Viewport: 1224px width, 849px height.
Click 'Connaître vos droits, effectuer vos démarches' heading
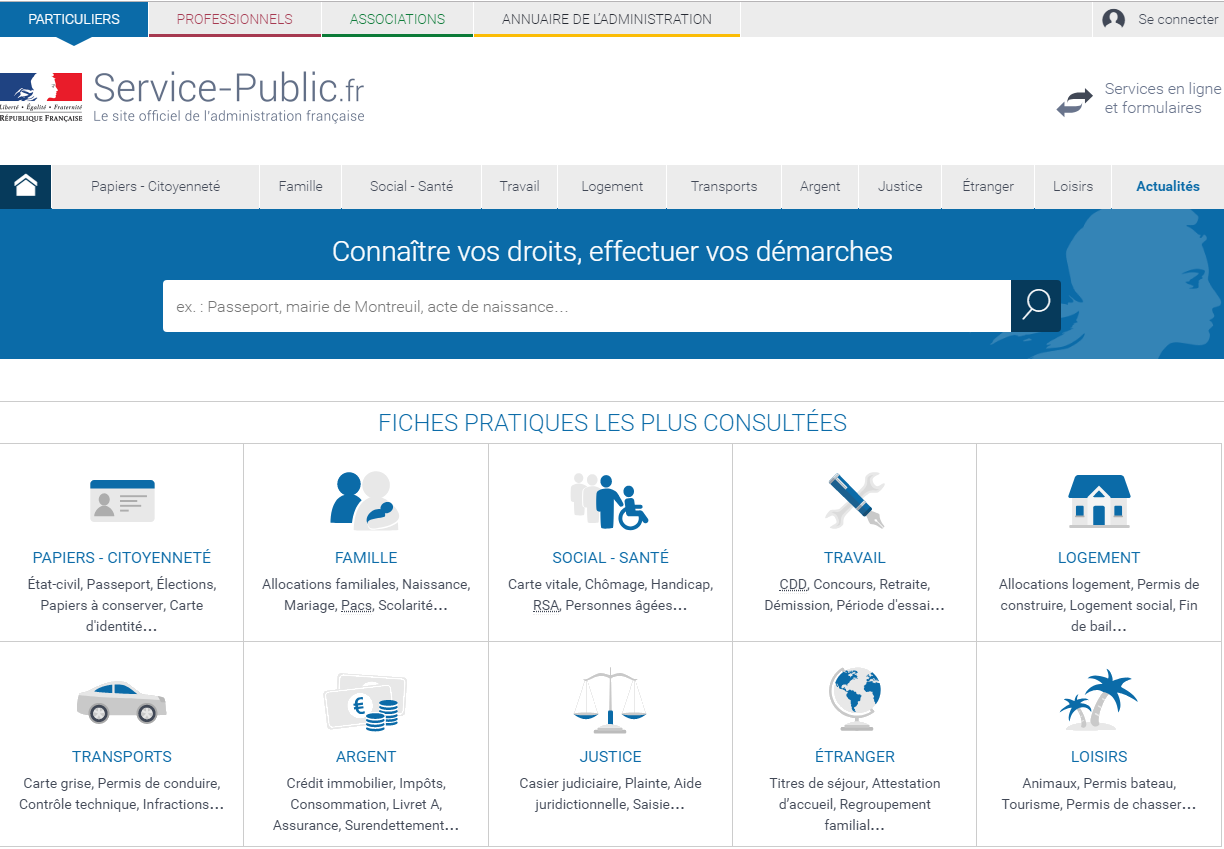(612, 251)
